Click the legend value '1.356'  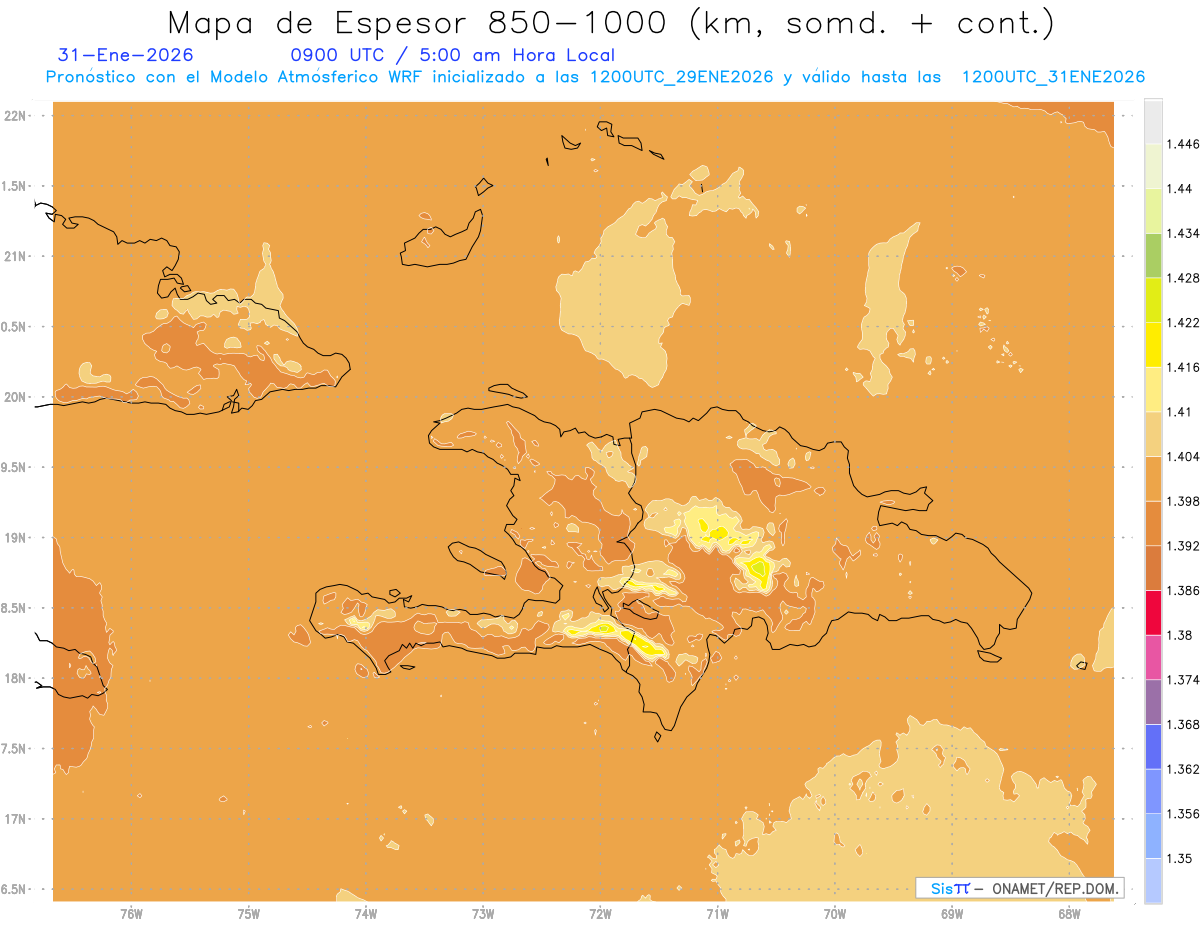coord(1184,814)
